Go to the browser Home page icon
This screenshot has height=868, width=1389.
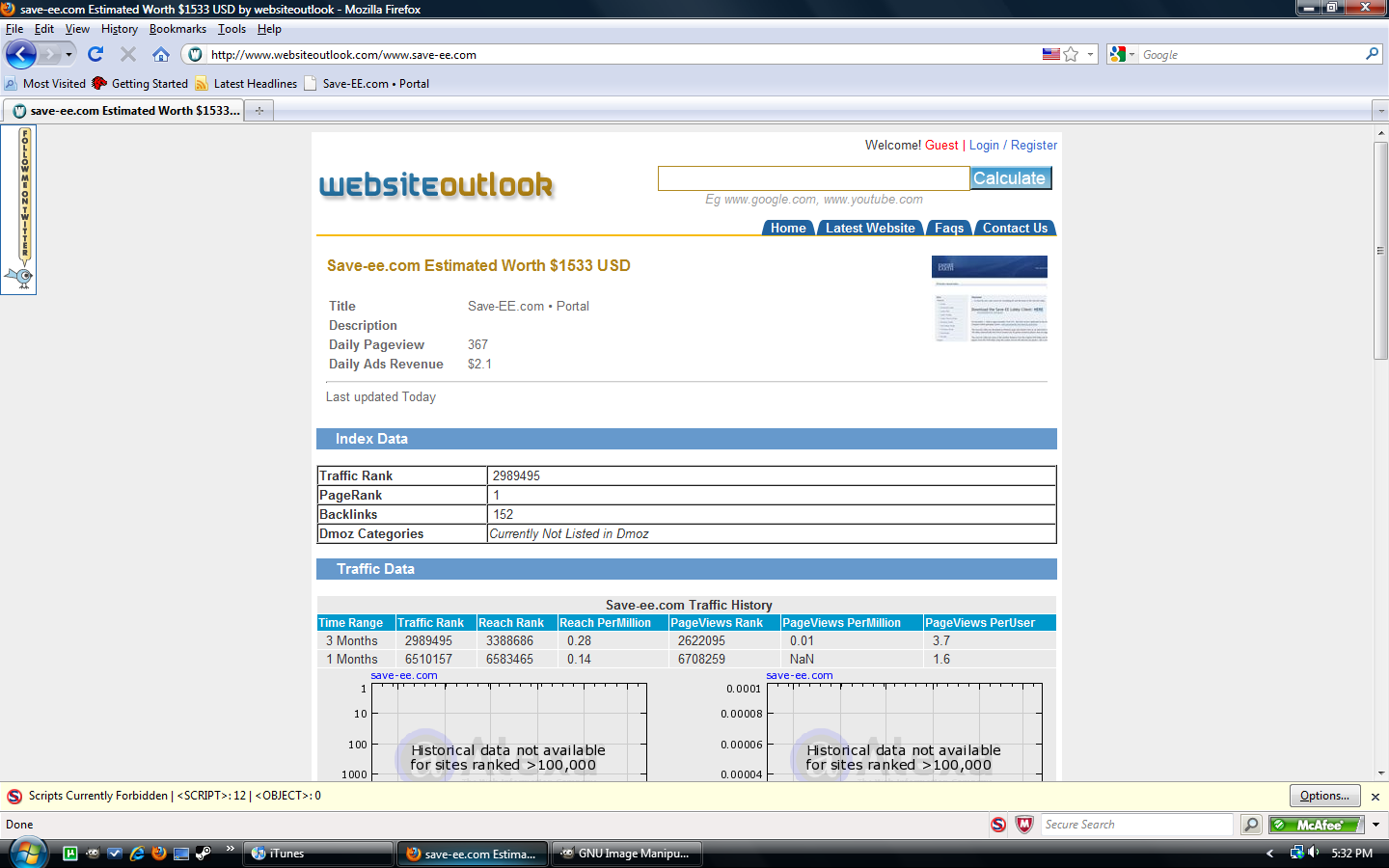[x=161, y=54]
